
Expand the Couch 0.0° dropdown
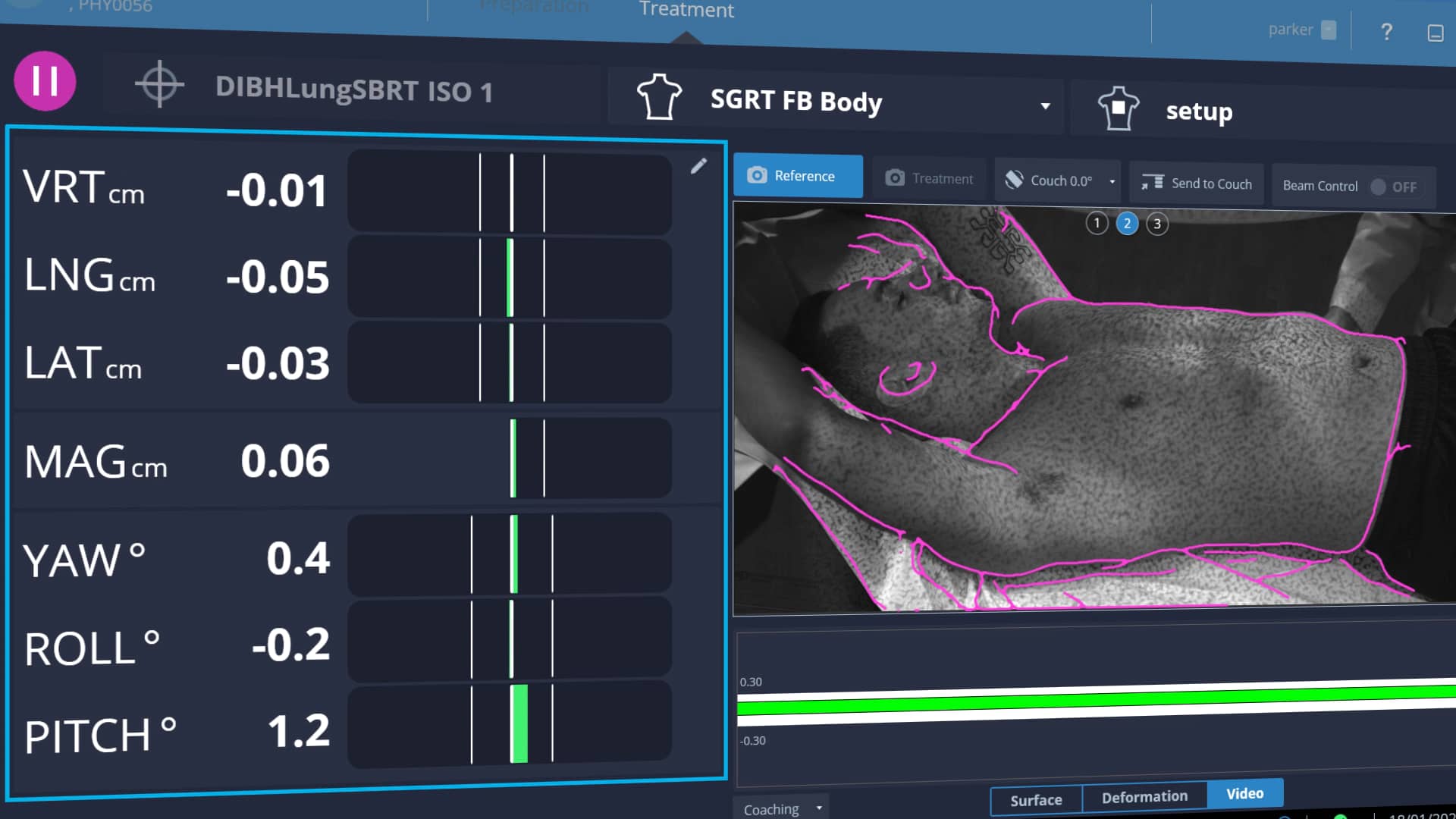point(1112,181)
